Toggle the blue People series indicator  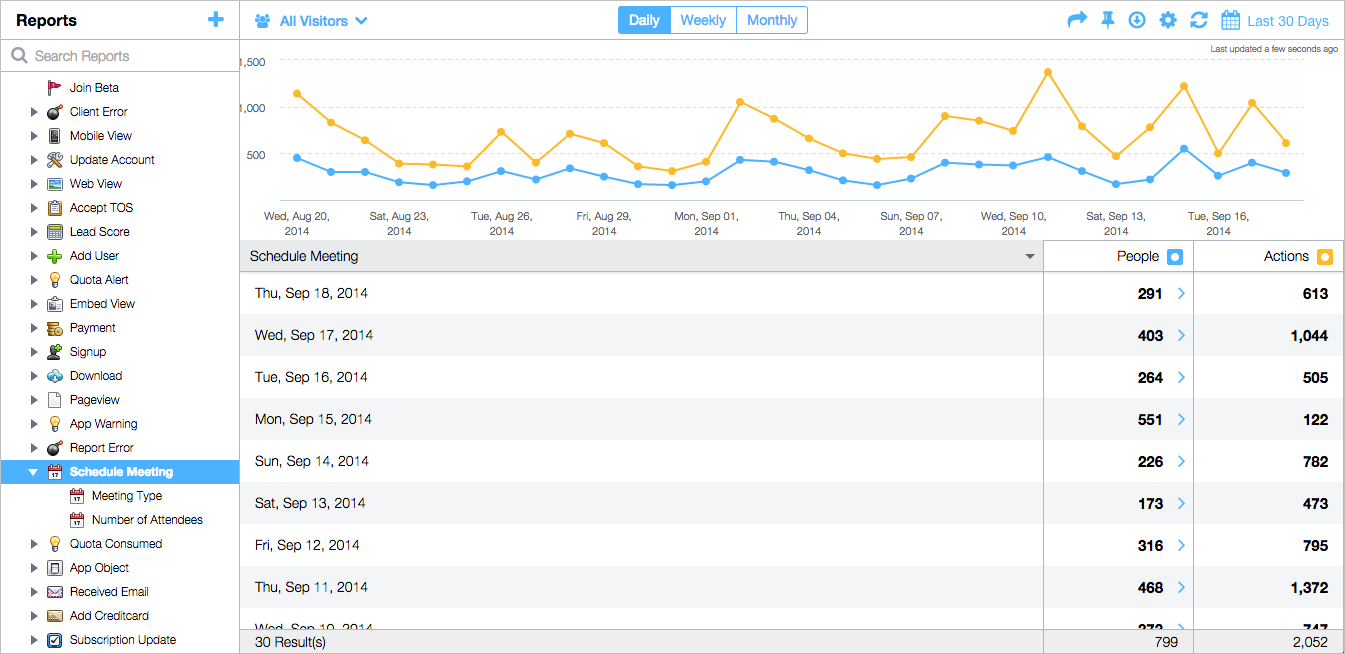(x=1177, y=255)
